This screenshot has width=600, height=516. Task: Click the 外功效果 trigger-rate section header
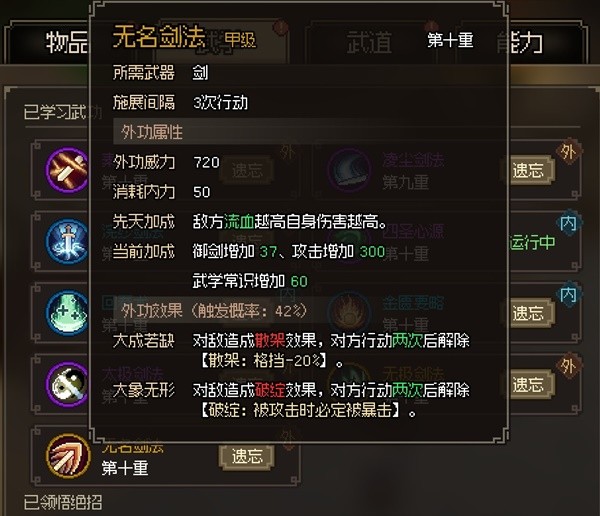pyautogui.click(x=214, y=310)
